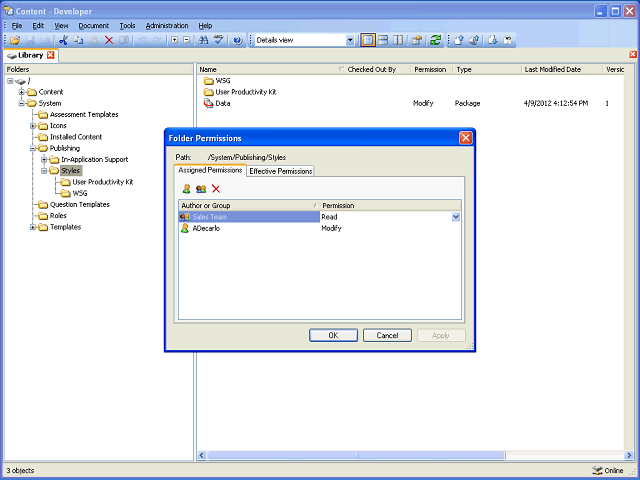The width and height of the screenshot is (640, 480).
Task: Add an author with single user icon
Action: coord(187,189)
